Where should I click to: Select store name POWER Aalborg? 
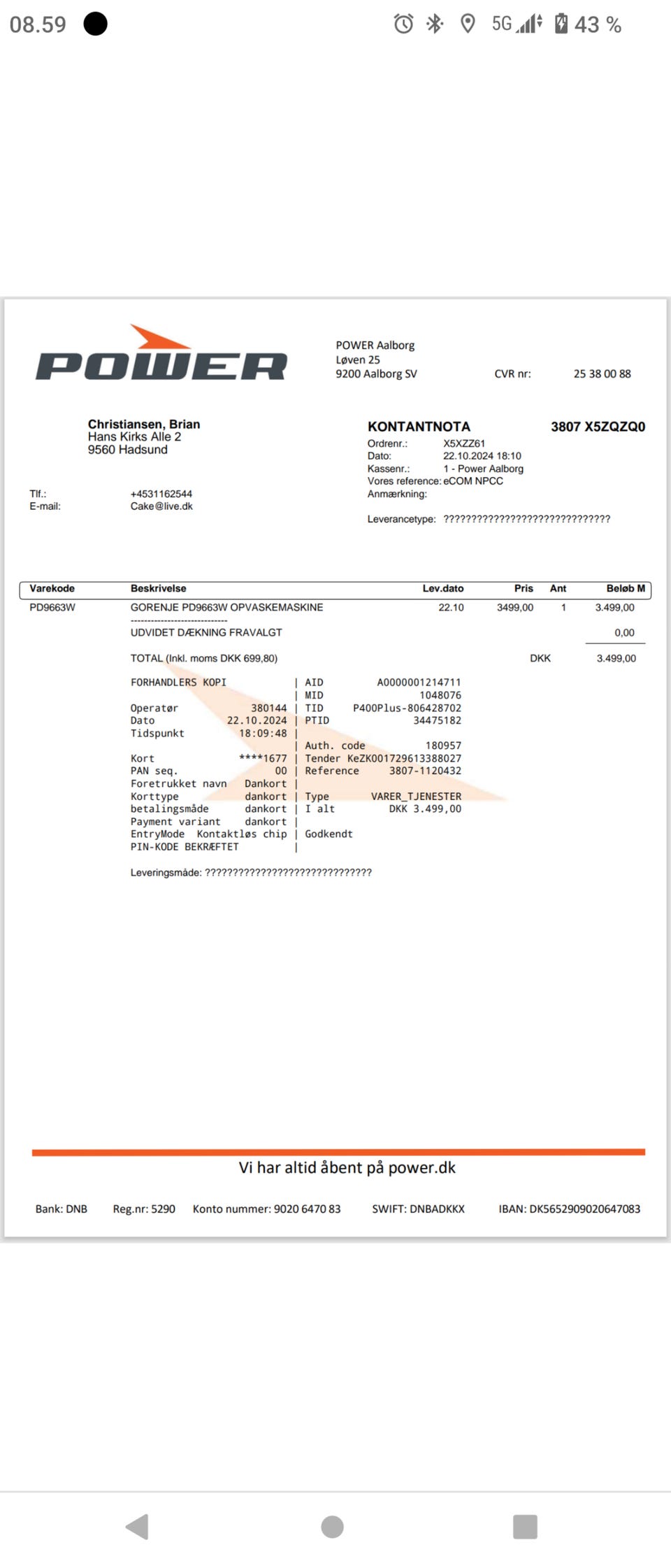click(375, 345)
